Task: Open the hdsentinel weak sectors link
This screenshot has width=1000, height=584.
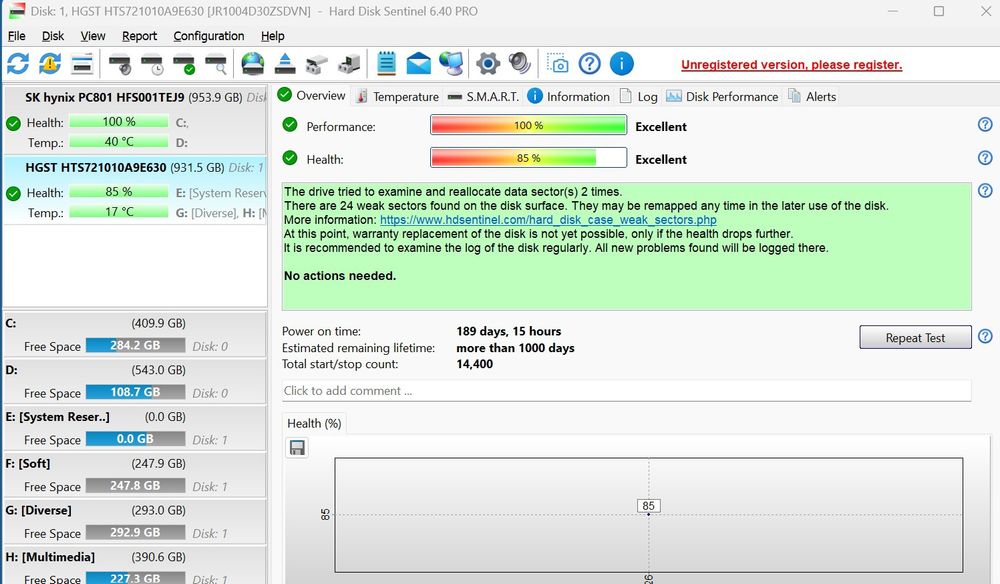Action: coord(548,220)
